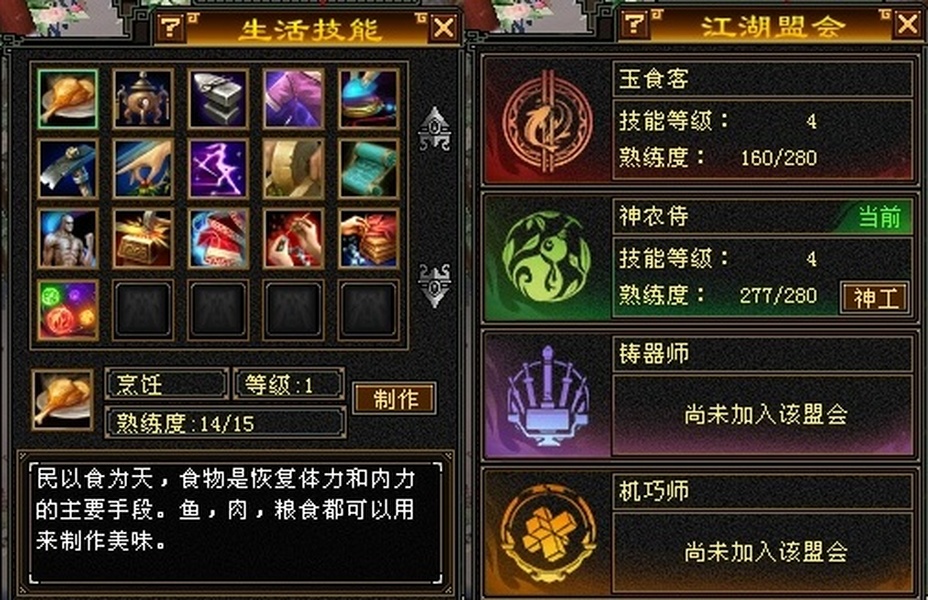Select the muscular man skill icon
Screen dimensions: 928x600
pyautogui.click(x=67, y=239)
